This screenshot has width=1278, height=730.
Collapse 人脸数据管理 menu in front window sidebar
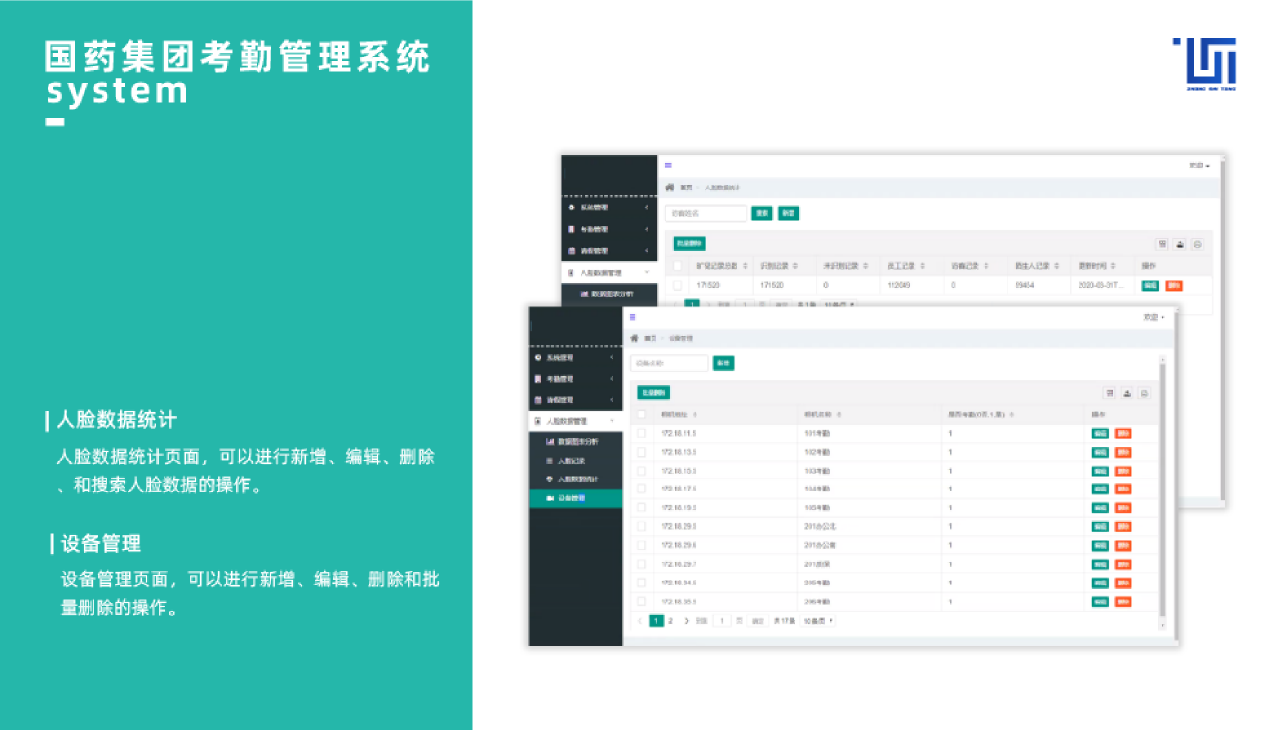(612, 421)
